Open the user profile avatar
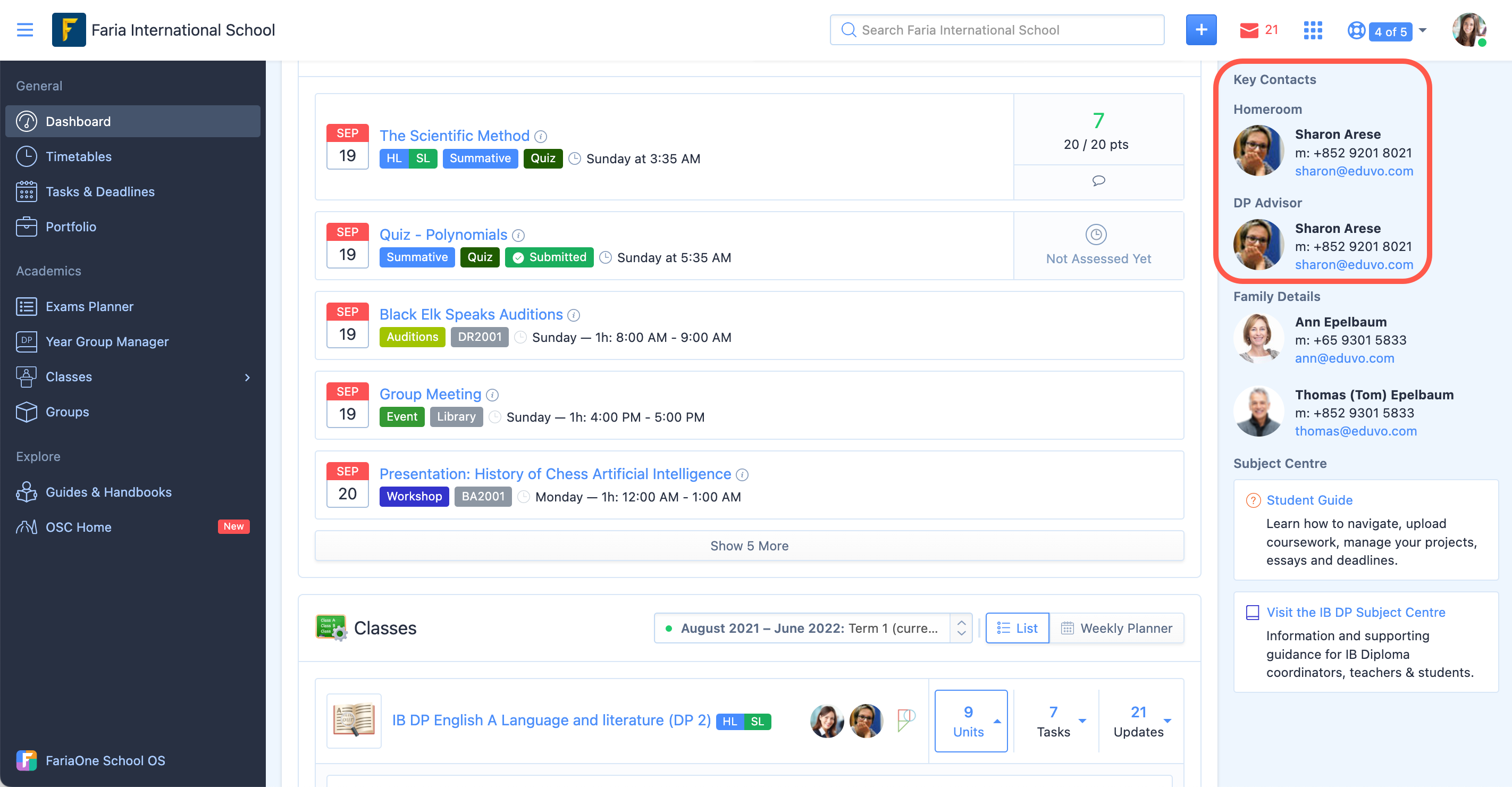This screenshot has width=1512, height=787. tap(1469, 30)
